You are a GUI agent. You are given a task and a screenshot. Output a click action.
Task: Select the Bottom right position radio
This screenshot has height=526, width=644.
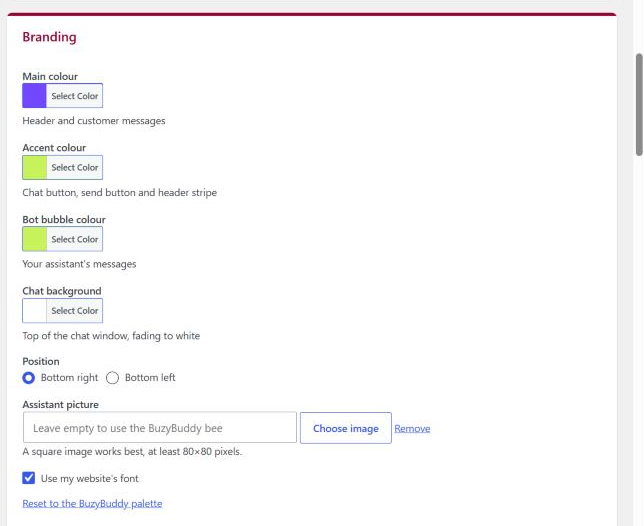click(29, 378)
